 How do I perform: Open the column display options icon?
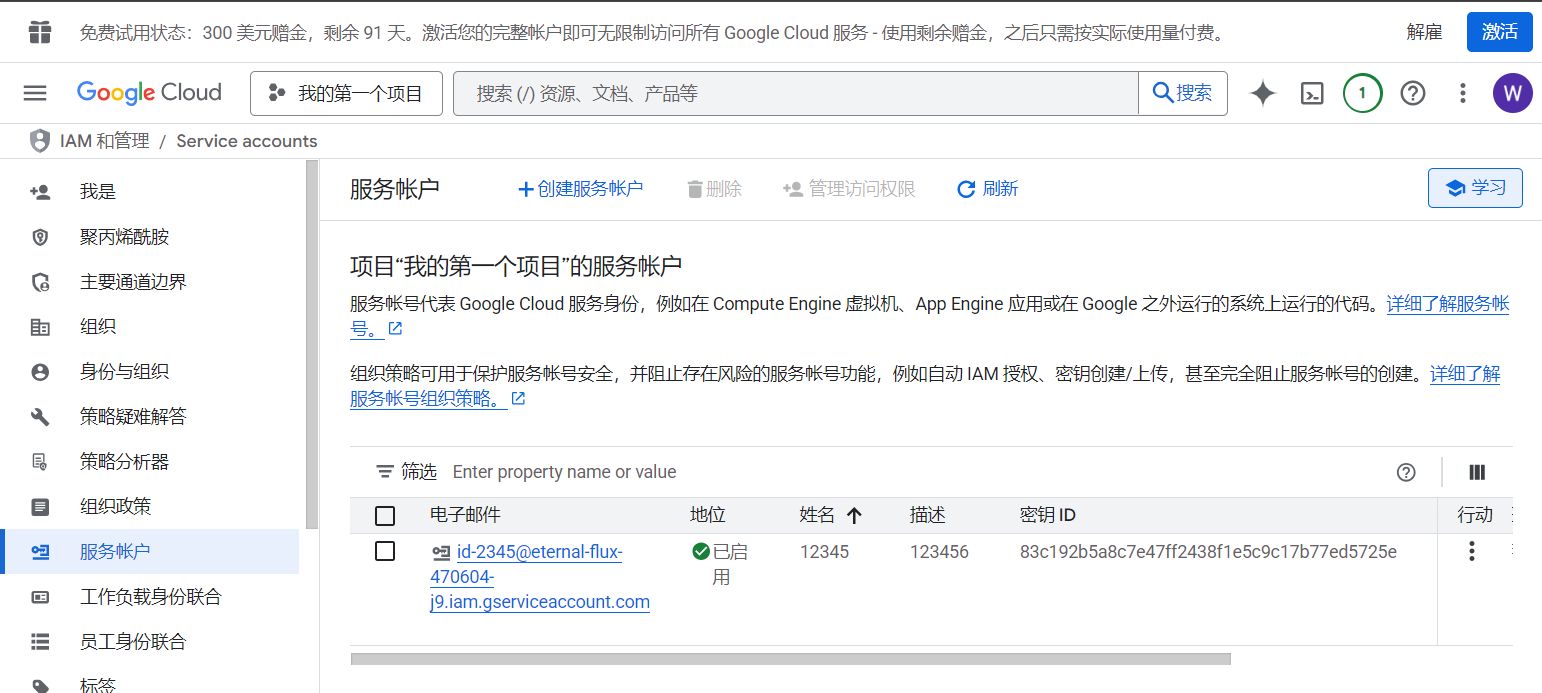pos(1477,472)
